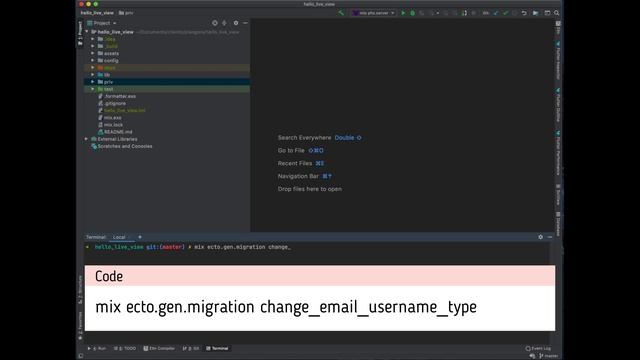Select the mix.lock file

click(x=111, y=125)
